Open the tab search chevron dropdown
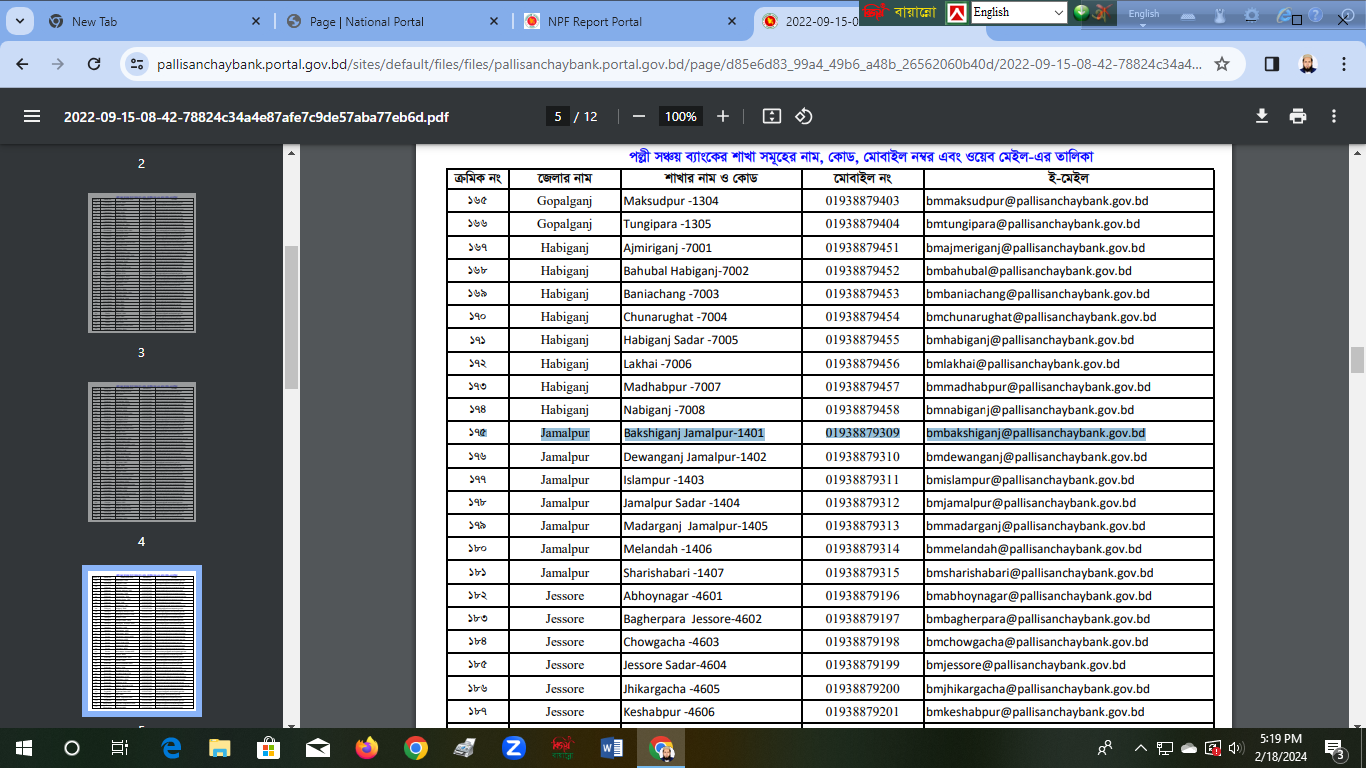This screenshot has height=768, width=1366. (x=24, y=21)
